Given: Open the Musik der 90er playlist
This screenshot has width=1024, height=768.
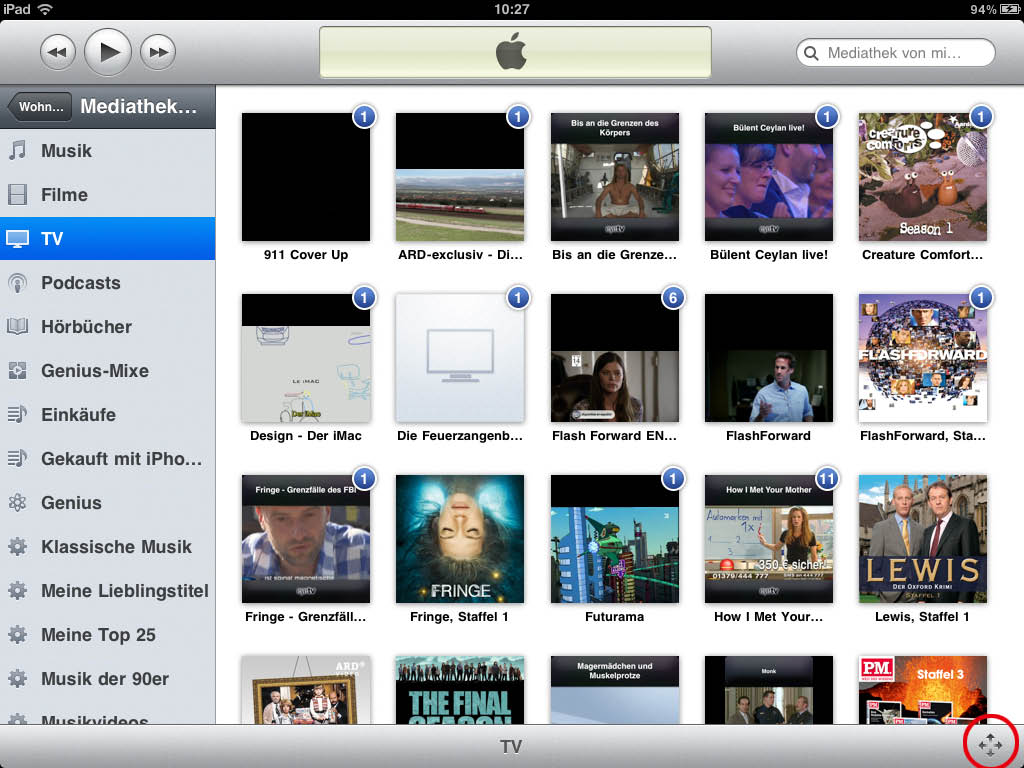Looking at the screenshot, I should coord(108,679).
